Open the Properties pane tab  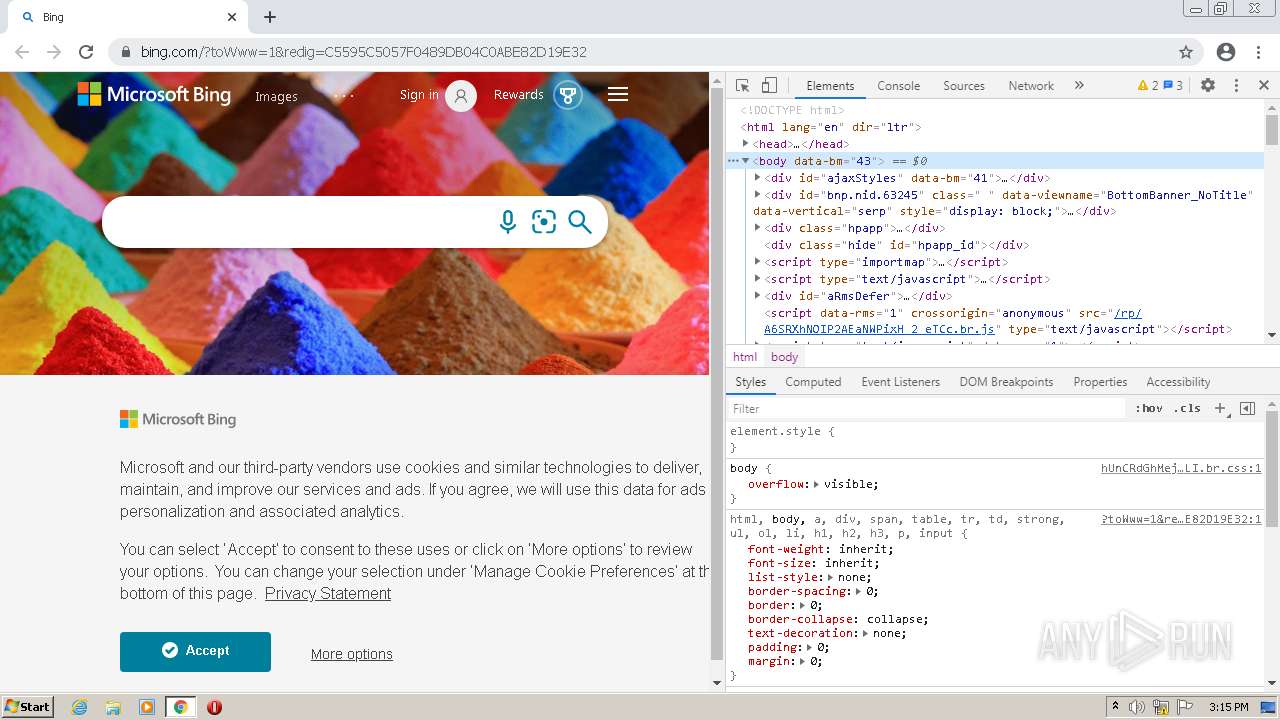(x=1100, y=382)
